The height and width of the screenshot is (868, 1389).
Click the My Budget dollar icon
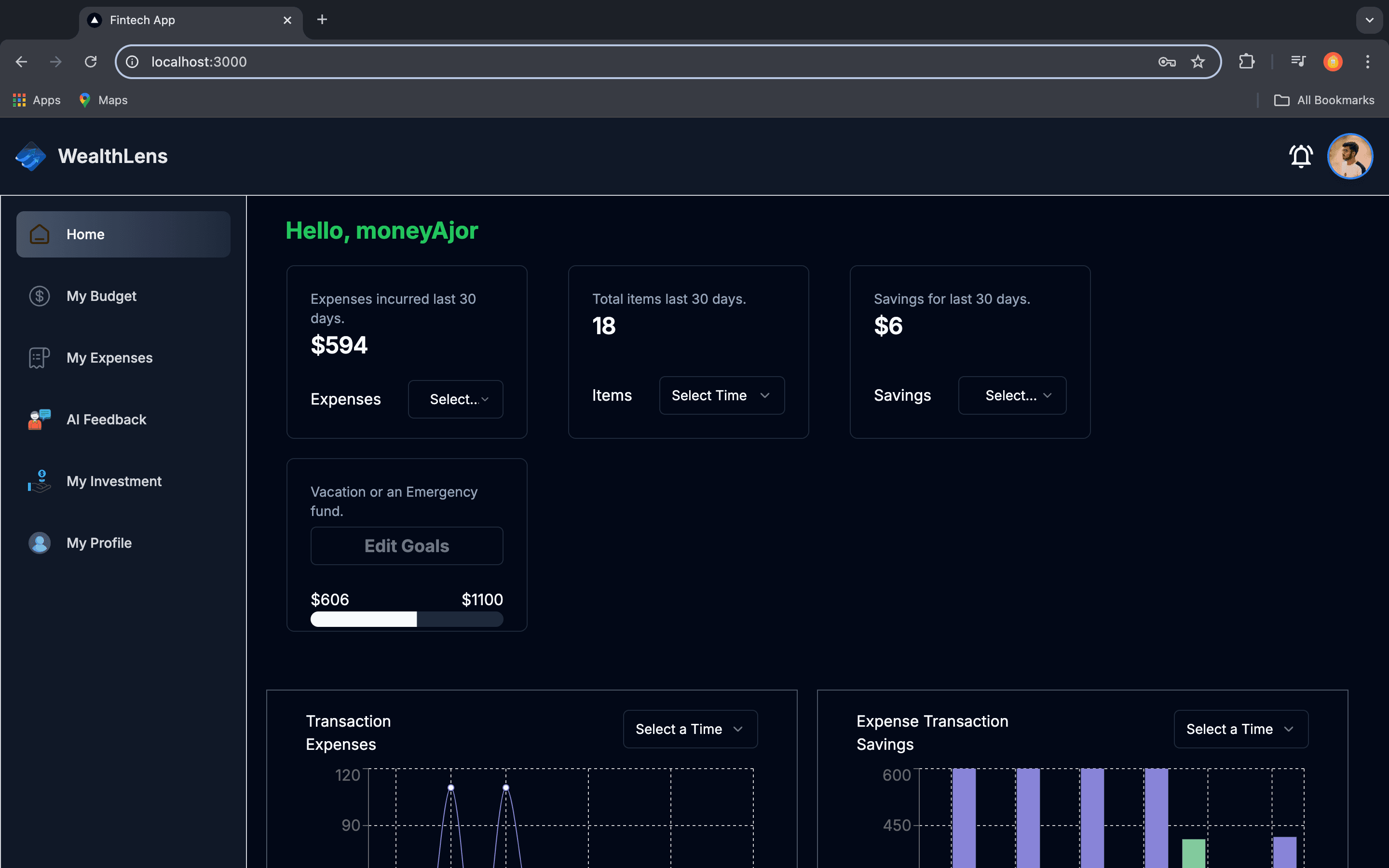click(x=40, y=296)
